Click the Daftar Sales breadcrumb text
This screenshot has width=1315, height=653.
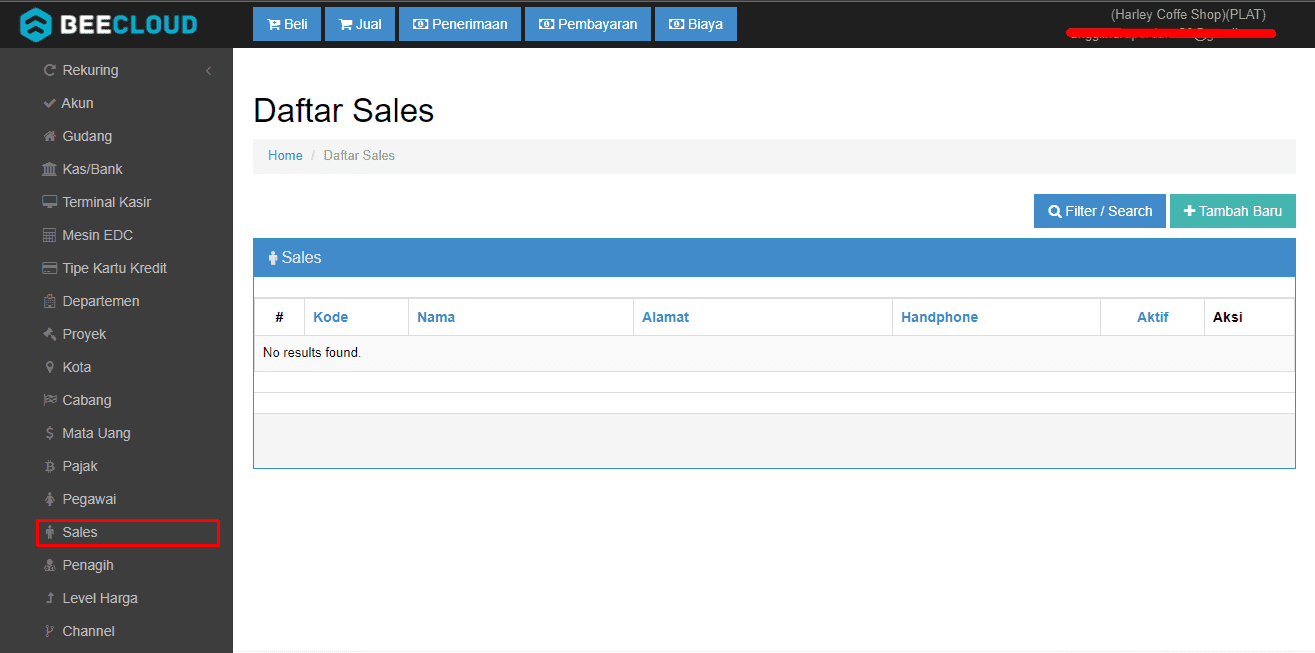359,155
